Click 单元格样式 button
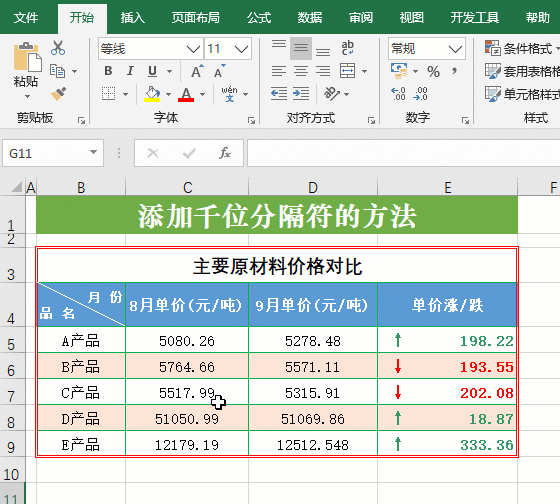This screenshot has height=504, width=560. pyautogui.click(x=522, y=94)
